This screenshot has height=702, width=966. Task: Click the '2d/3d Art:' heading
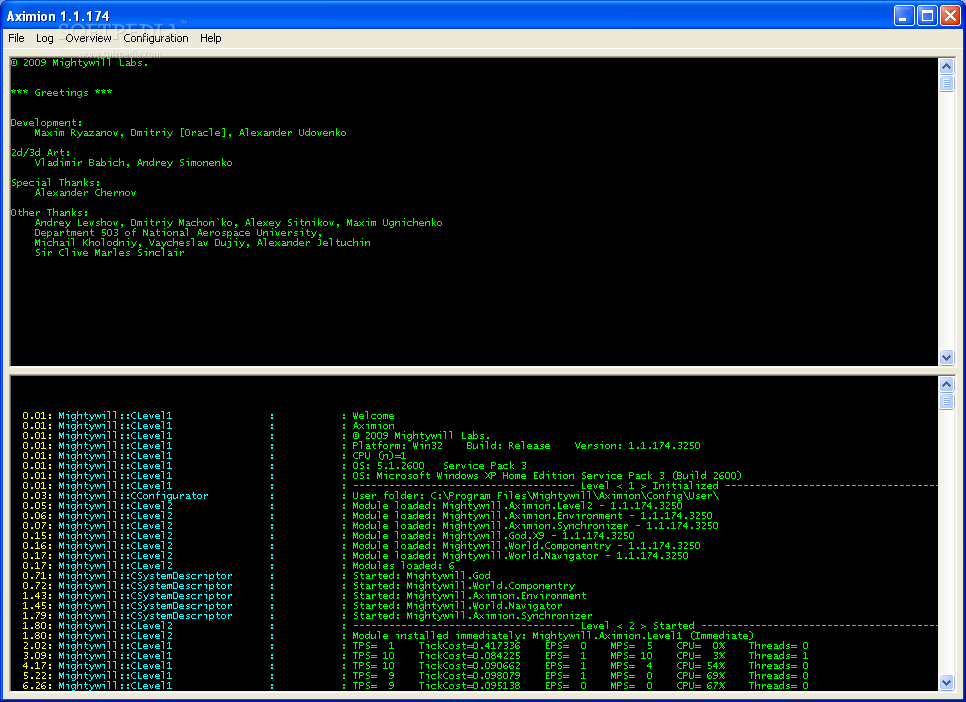coord(41,152)
